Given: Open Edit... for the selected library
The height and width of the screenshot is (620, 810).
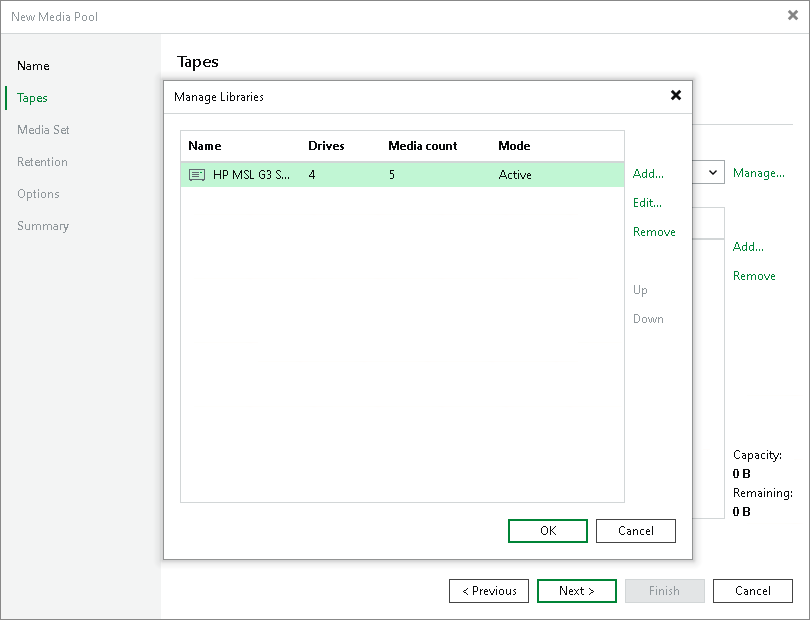Looking at the screenshot, I should 646,202.
